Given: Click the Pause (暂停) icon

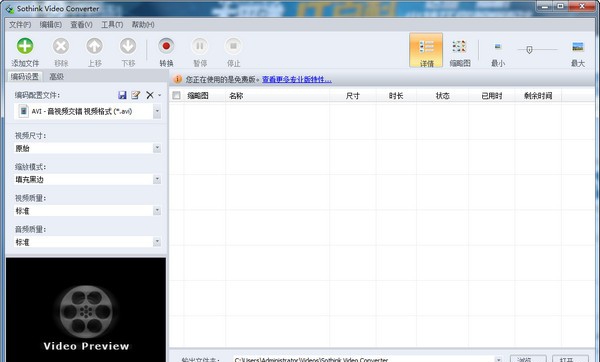Looking at the screenshot, I should (200, 46).
